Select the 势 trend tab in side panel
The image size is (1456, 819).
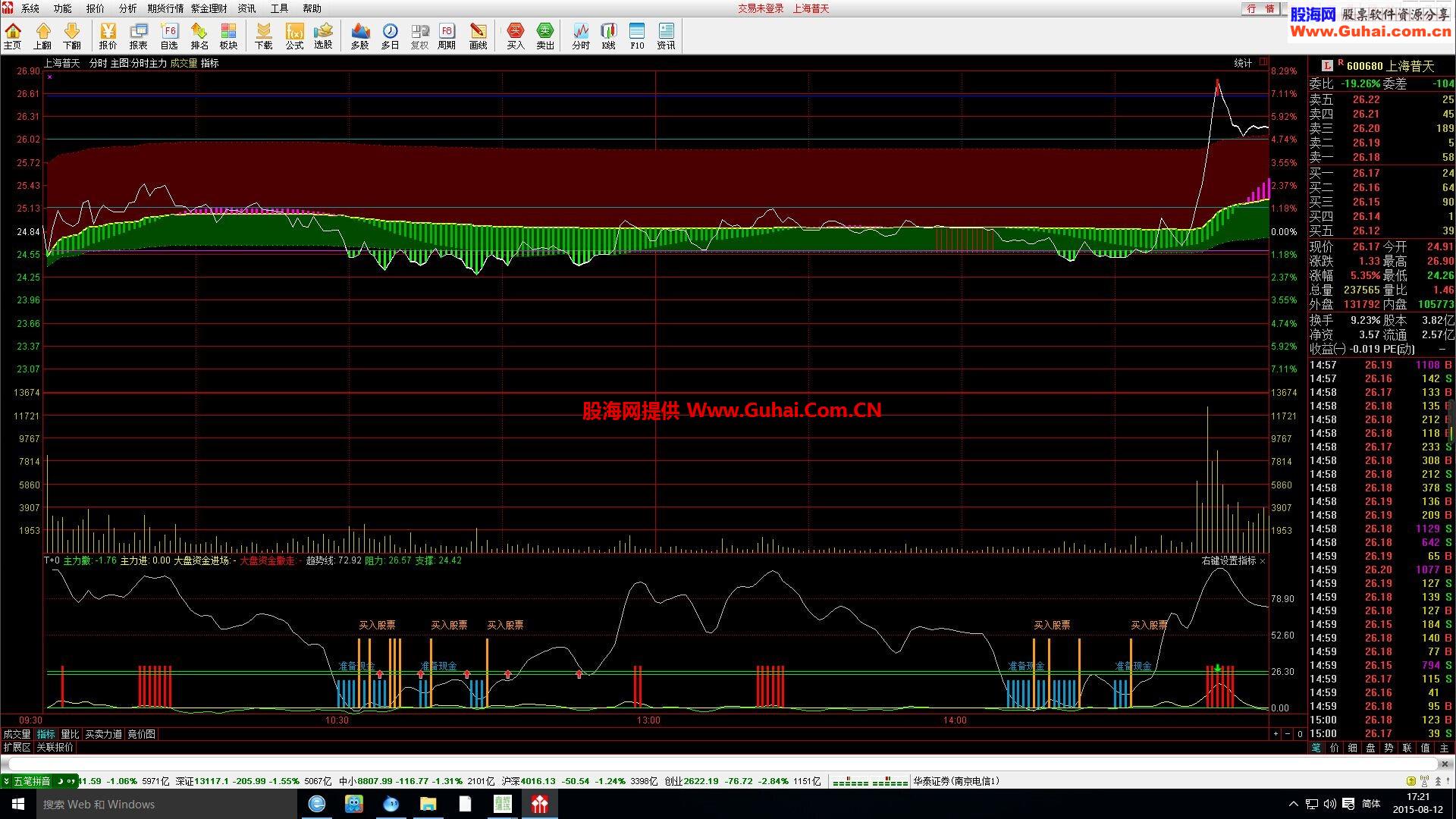tap(1389, 748)
